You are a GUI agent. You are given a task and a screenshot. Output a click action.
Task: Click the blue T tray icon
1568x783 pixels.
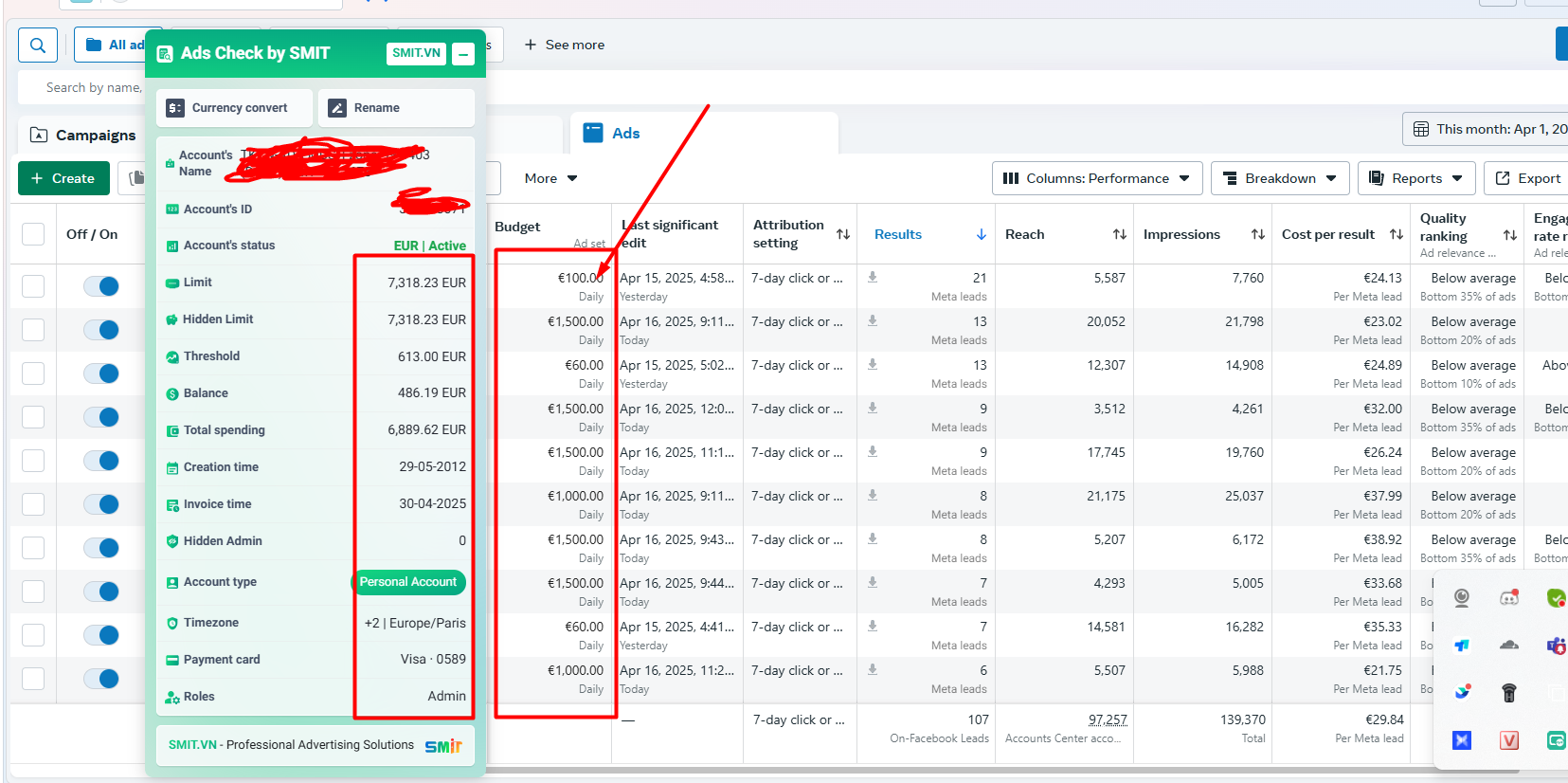1462,645
